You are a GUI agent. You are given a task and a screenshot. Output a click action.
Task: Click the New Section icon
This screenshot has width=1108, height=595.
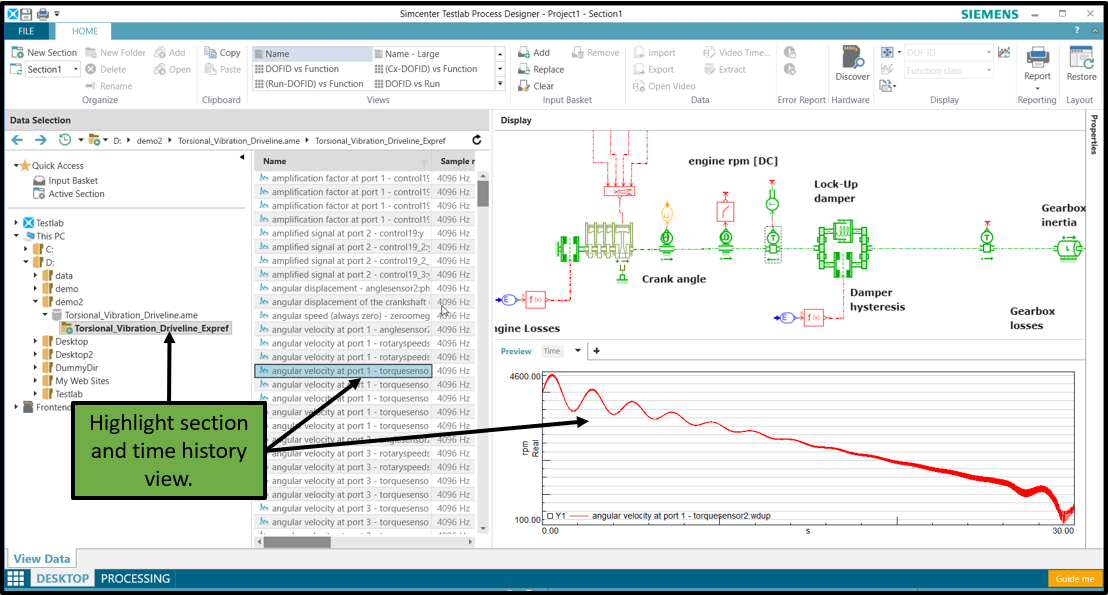coord(18,53)
